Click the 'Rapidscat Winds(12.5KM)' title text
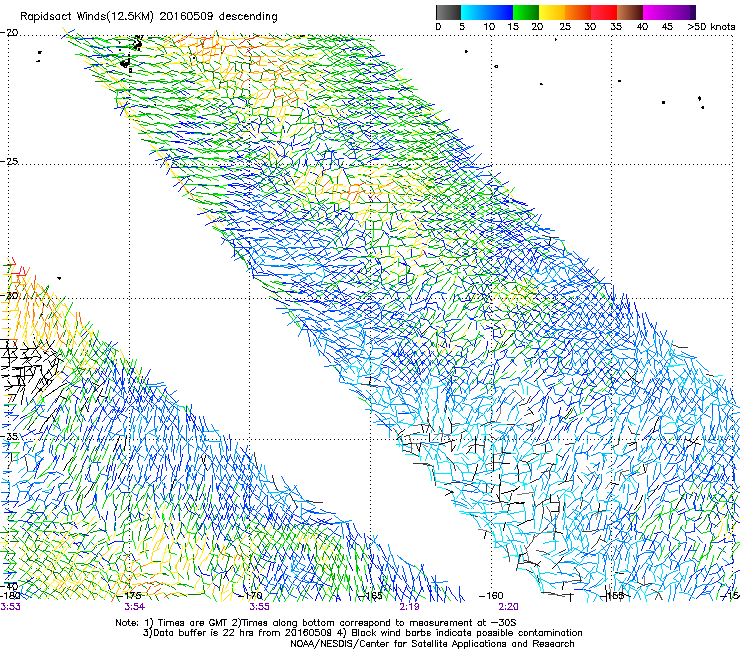Screen dimensions: 740x650 point(86,17)
